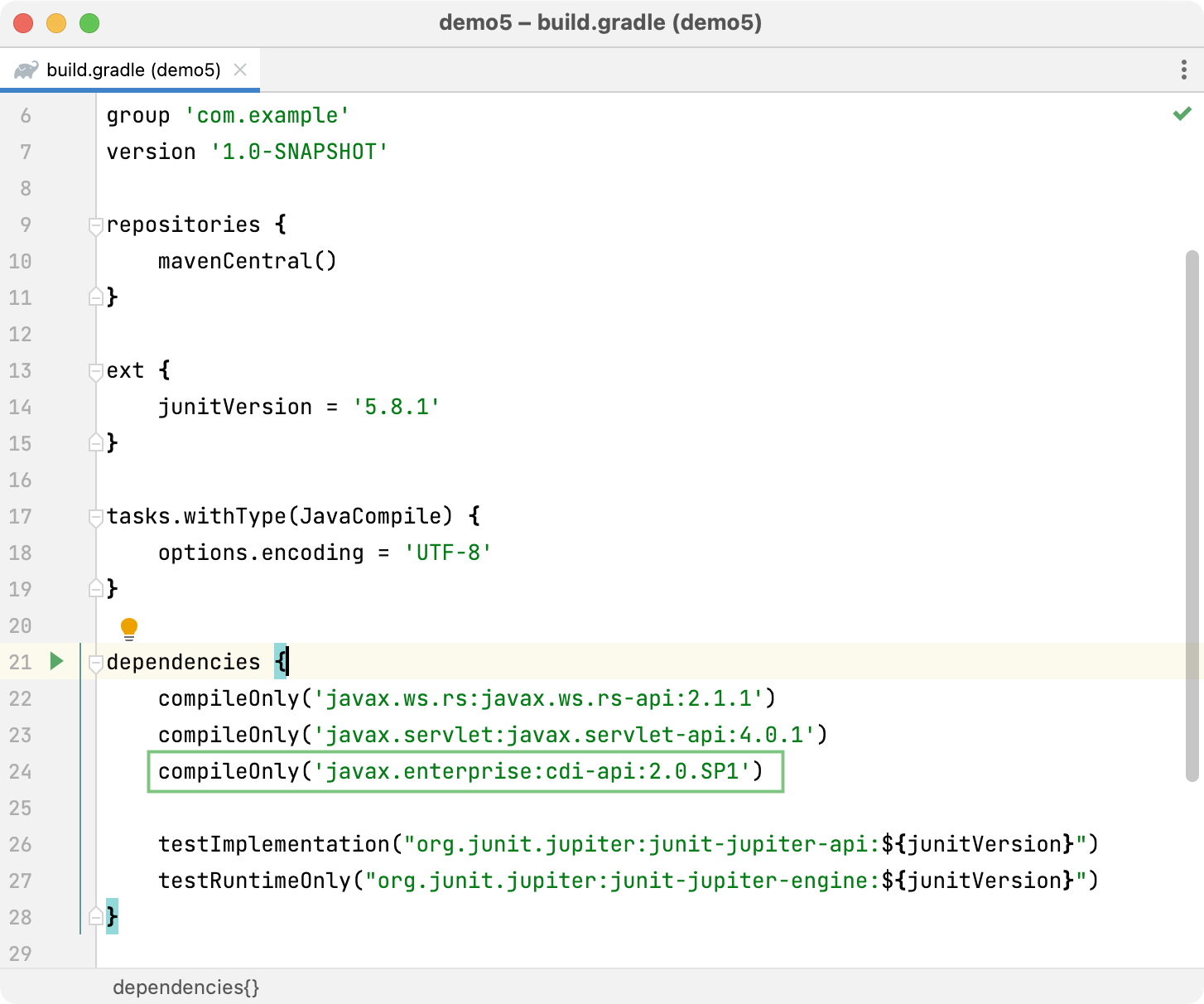
Task: Click the green run gutter arrow on line 21
Action: pyautogui.click(x=55, y=662)
